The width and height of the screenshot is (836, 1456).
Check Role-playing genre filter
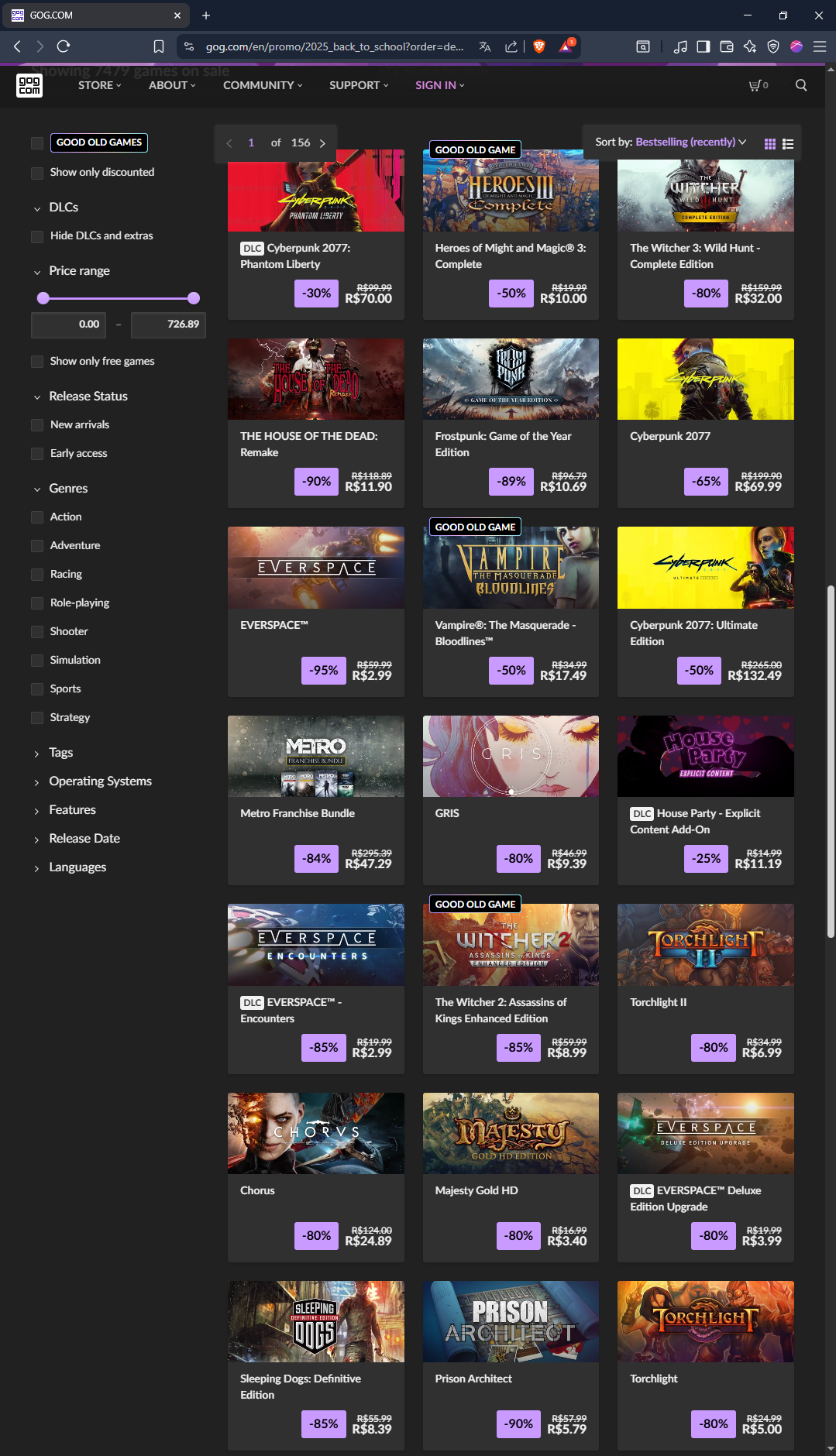37,603
